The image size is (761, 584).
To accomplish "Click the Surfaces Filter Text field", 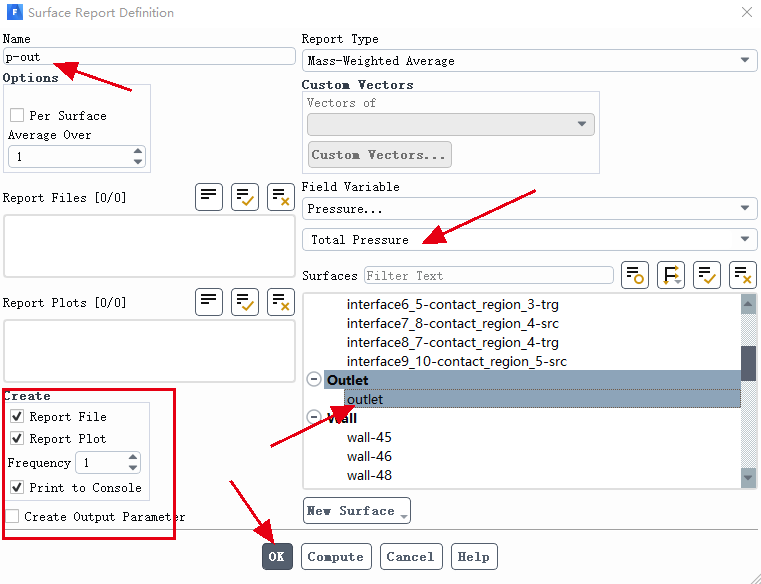I will click(x=488, y=275).
